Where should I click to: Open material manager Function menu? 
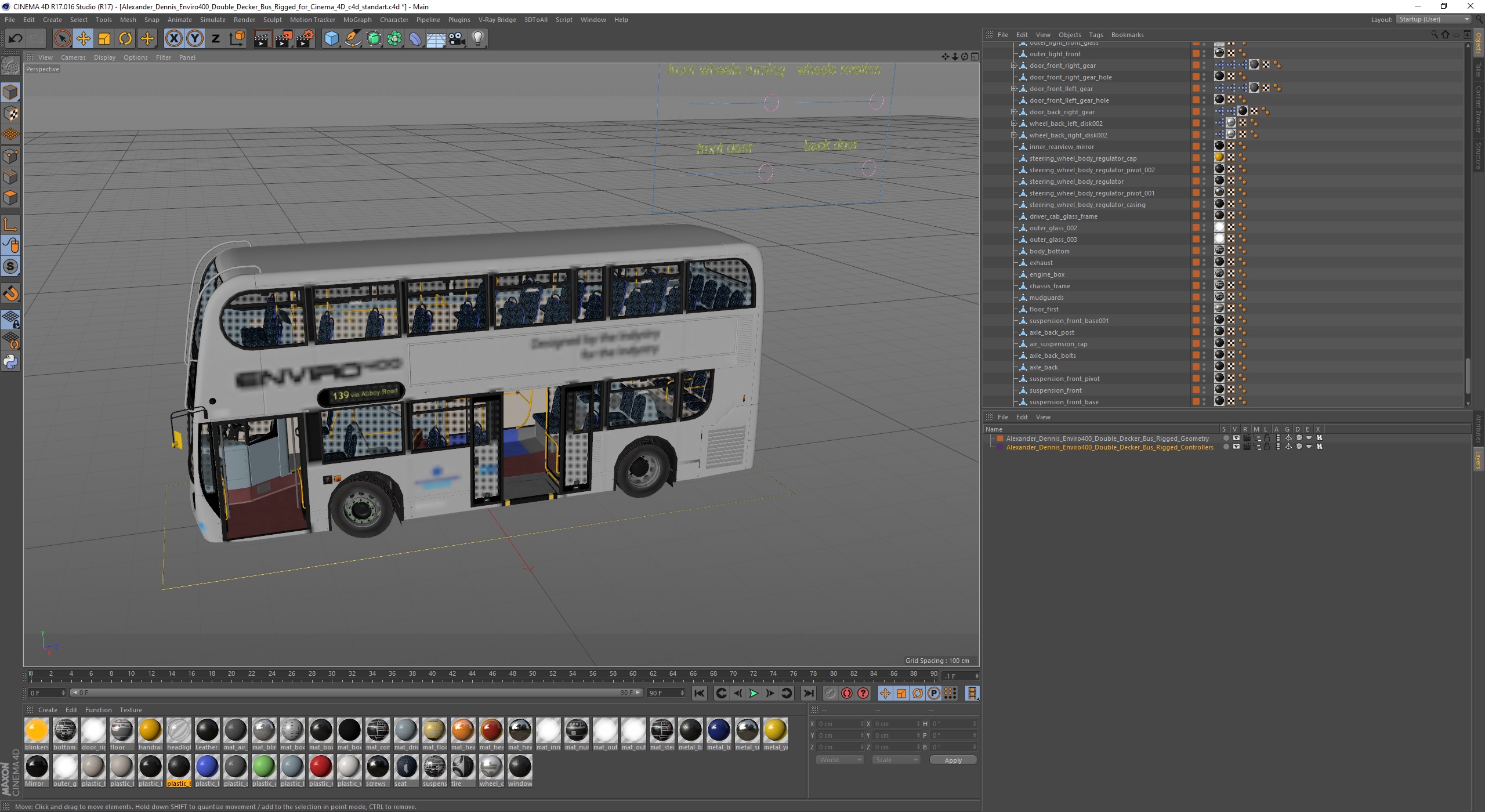click(98, 710)
